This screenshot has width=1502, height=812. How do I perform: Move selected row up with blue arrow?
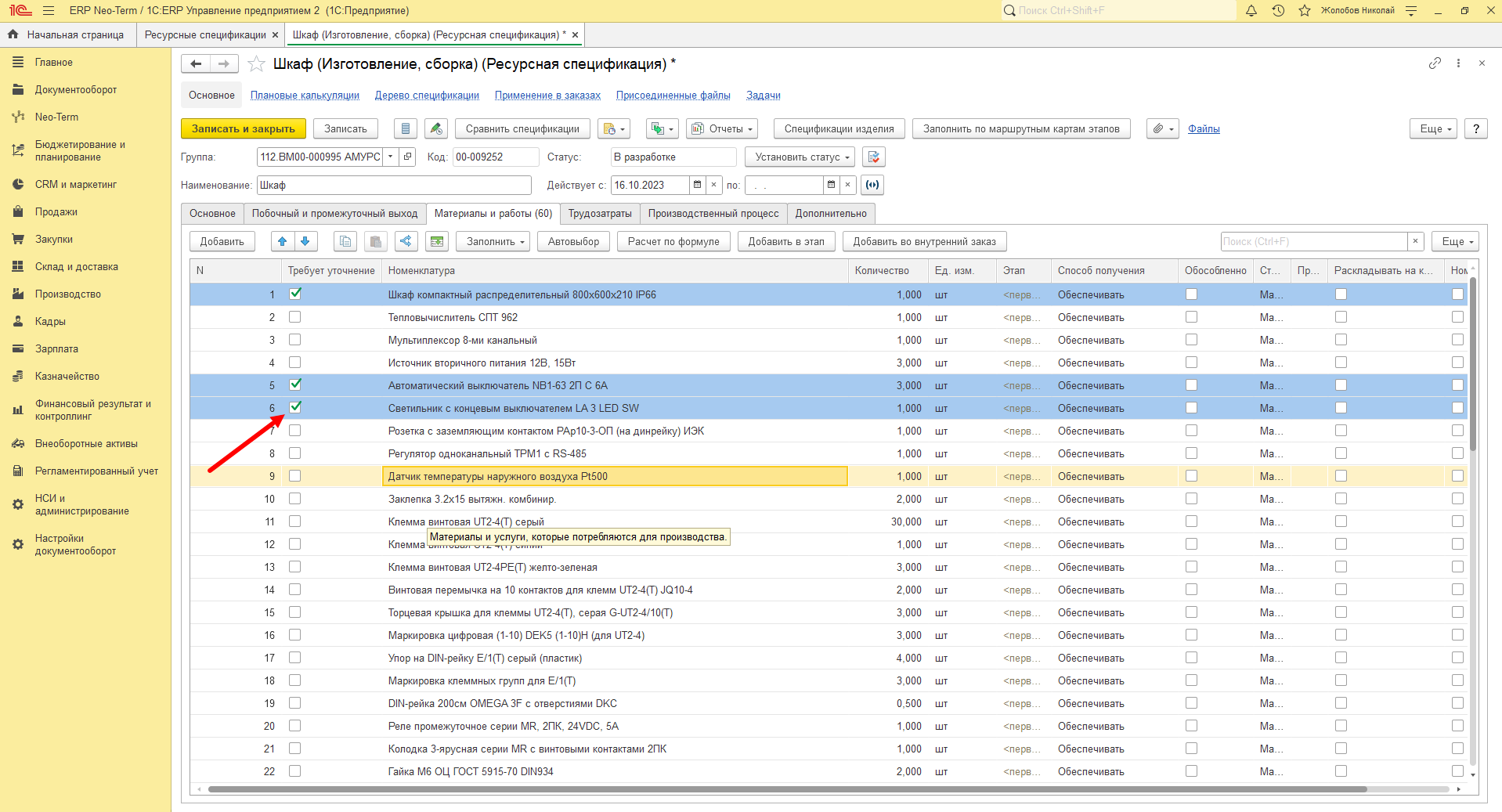coord(283,241)
